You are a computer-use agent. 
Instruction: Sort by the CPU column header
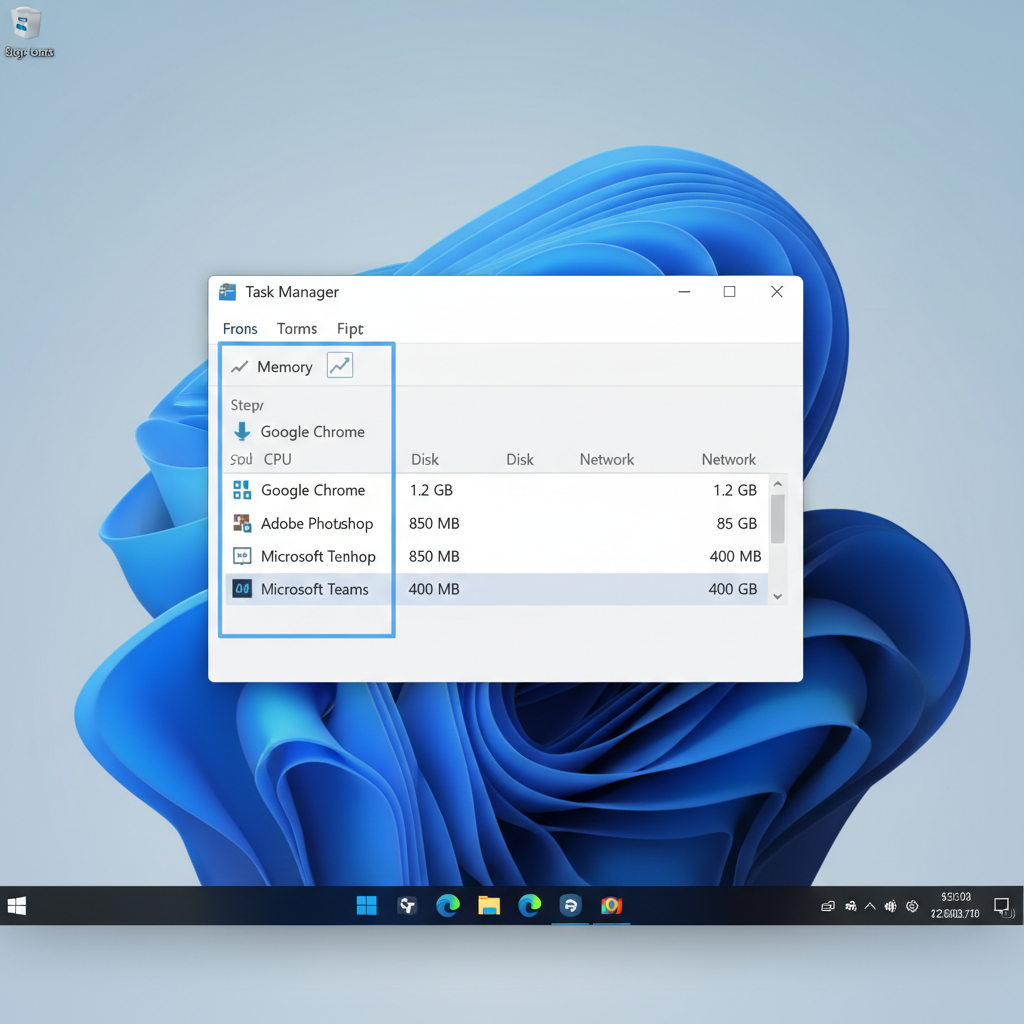tap(278, 459)
